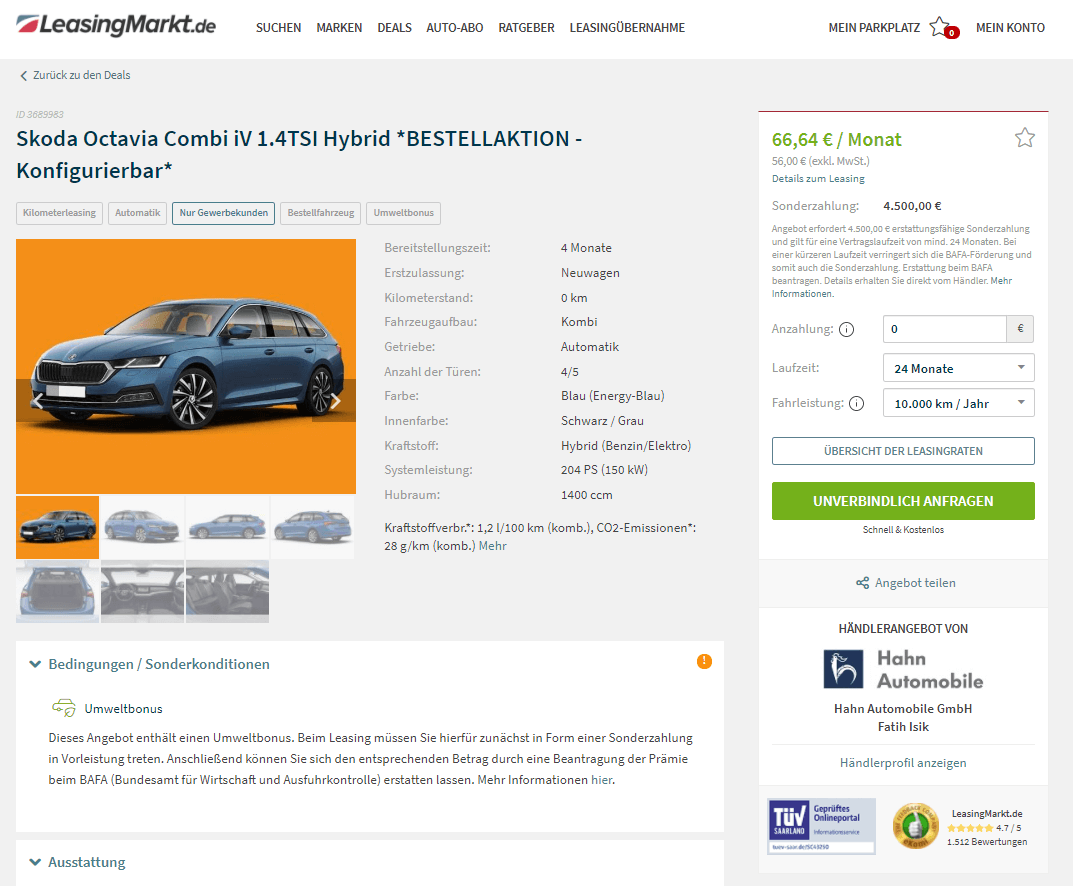Screen dimensions: 1073x886
Task: Click the 'Blau (Energy-Blau)' color value
Action: pos(612,396)
